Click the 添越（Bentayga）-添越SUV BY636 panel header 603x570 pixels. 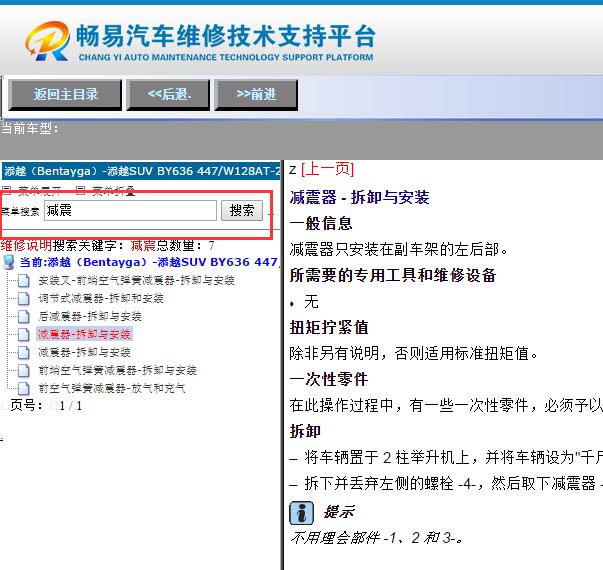point(141,171)
